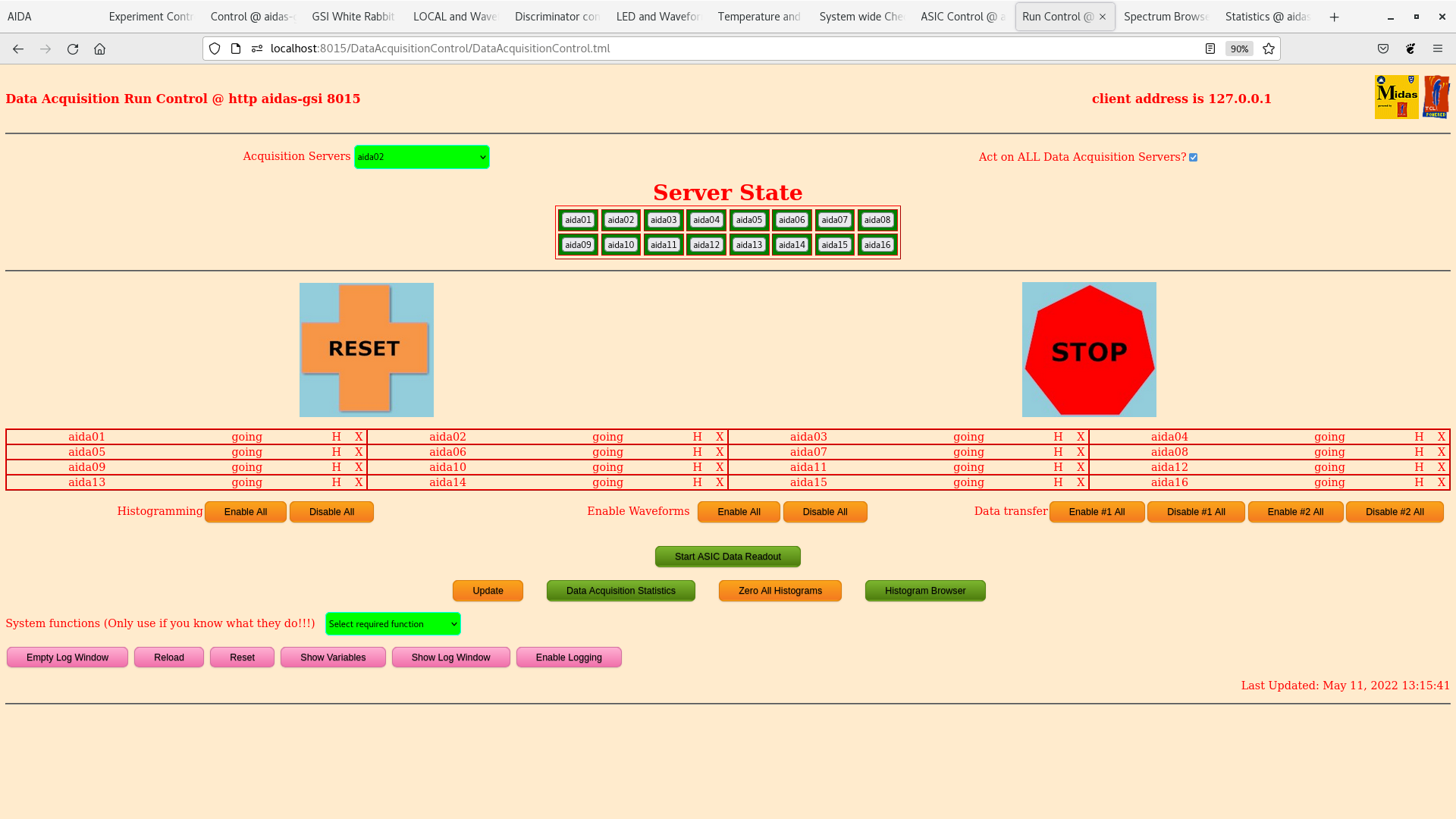Bookmark this page with star icon
Screen dimensions: 1456x819
tap(1269, 49)
